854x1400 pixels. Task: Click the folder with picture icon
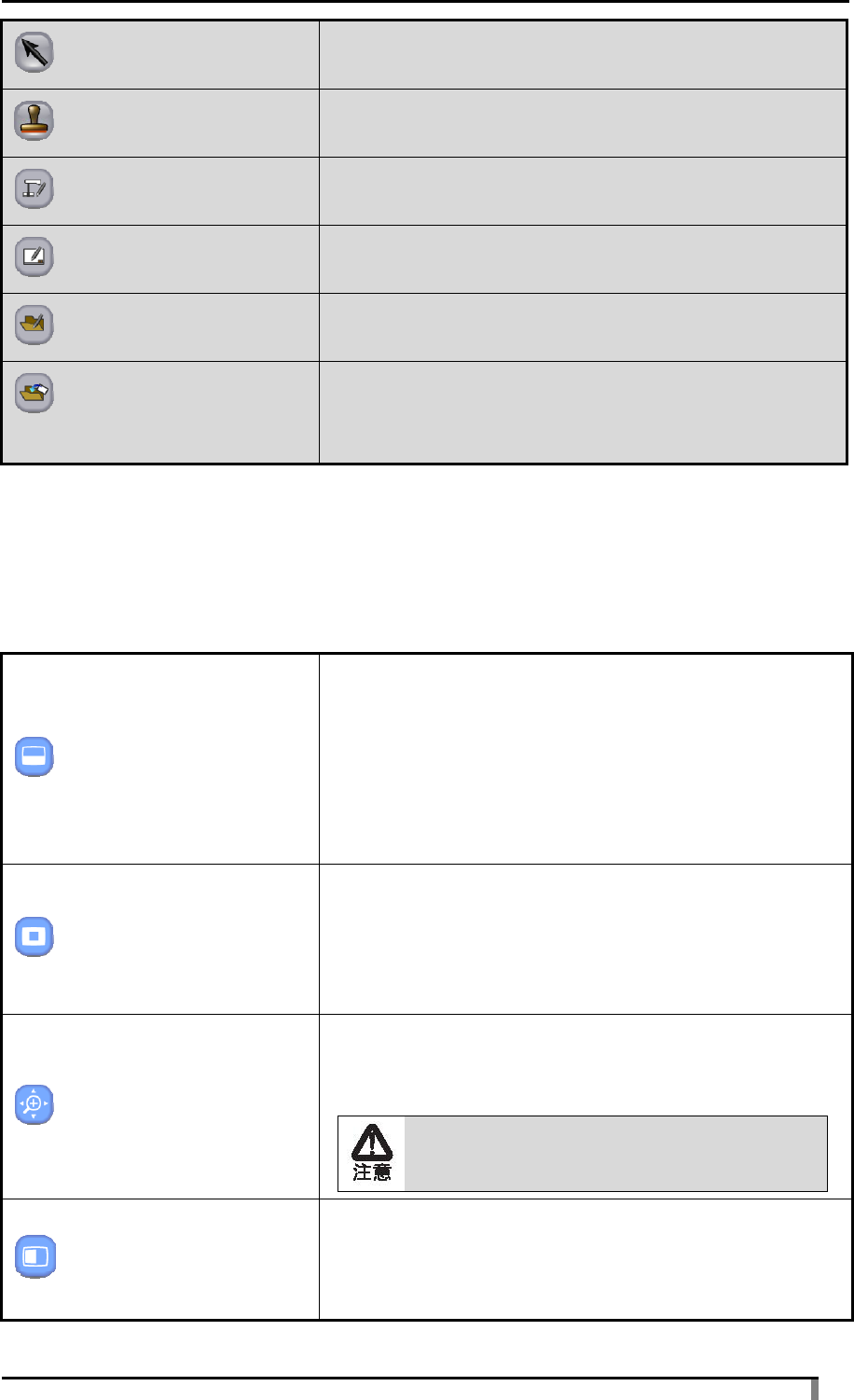pos(34,394)
